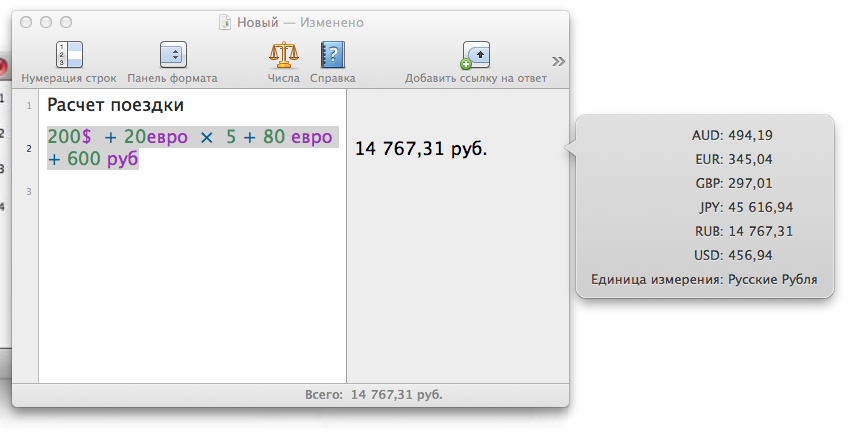Zoom the window with third title-bar button
The height and width of the screenshot is (432, 849).
click(66, 22)
